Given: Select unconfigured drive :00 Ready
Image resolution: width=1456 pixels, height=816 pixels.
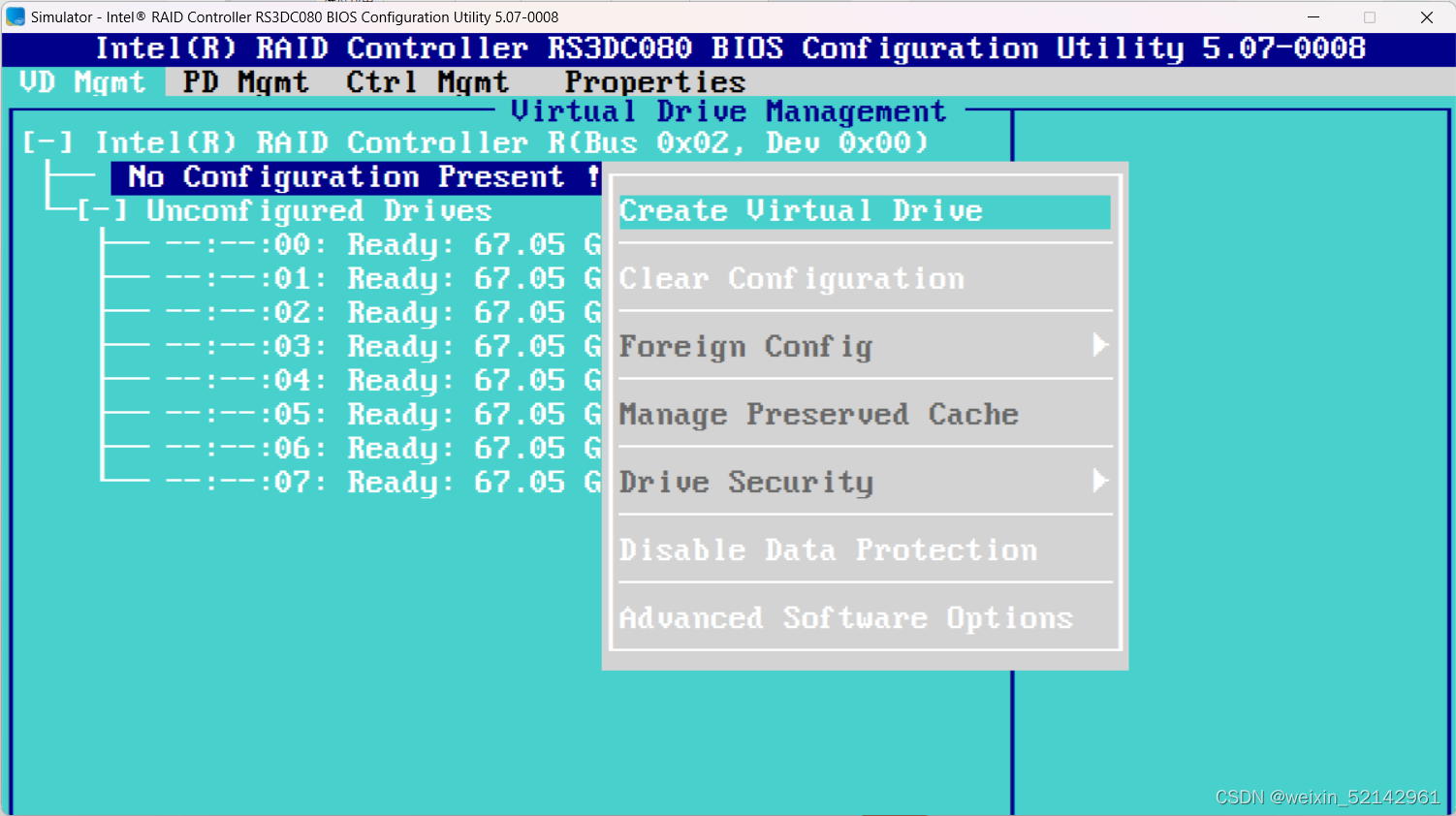Looking at the screenshot, I should click(383, 245).
